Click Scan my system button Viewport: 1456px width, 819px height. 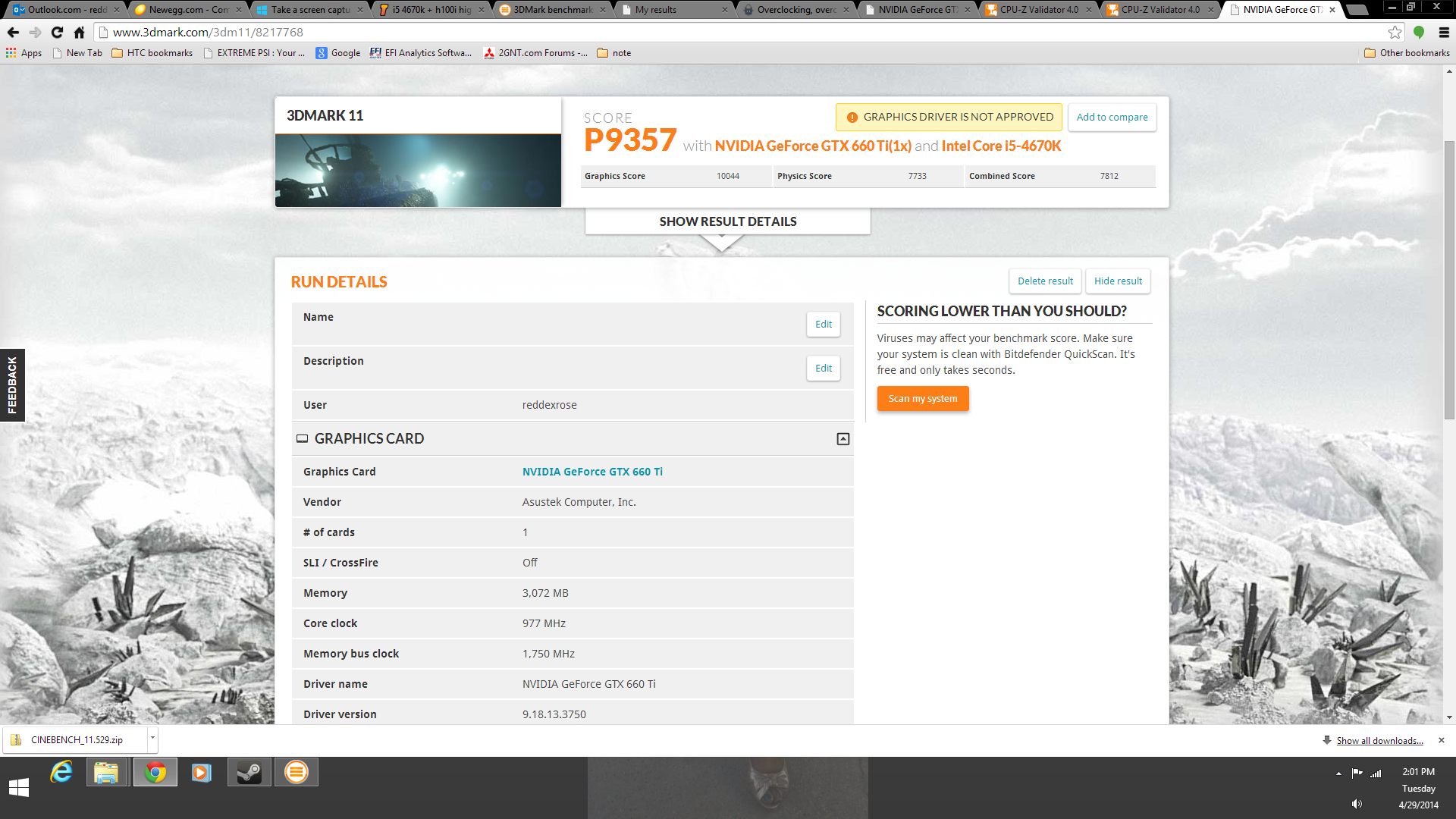tap(923, 399)
